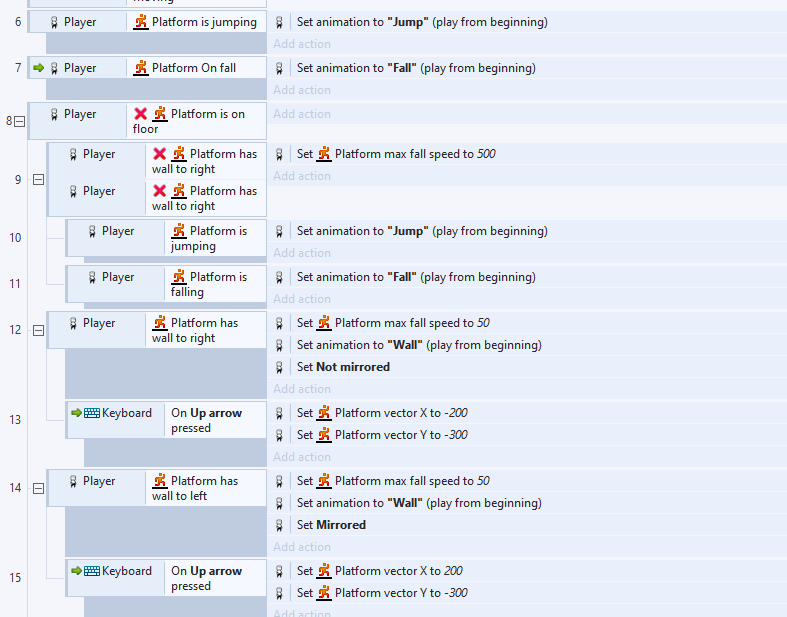Screen dimensions: 787x617
Task: Click the Platform behavior icon in event 6
Action: (141, 22)
